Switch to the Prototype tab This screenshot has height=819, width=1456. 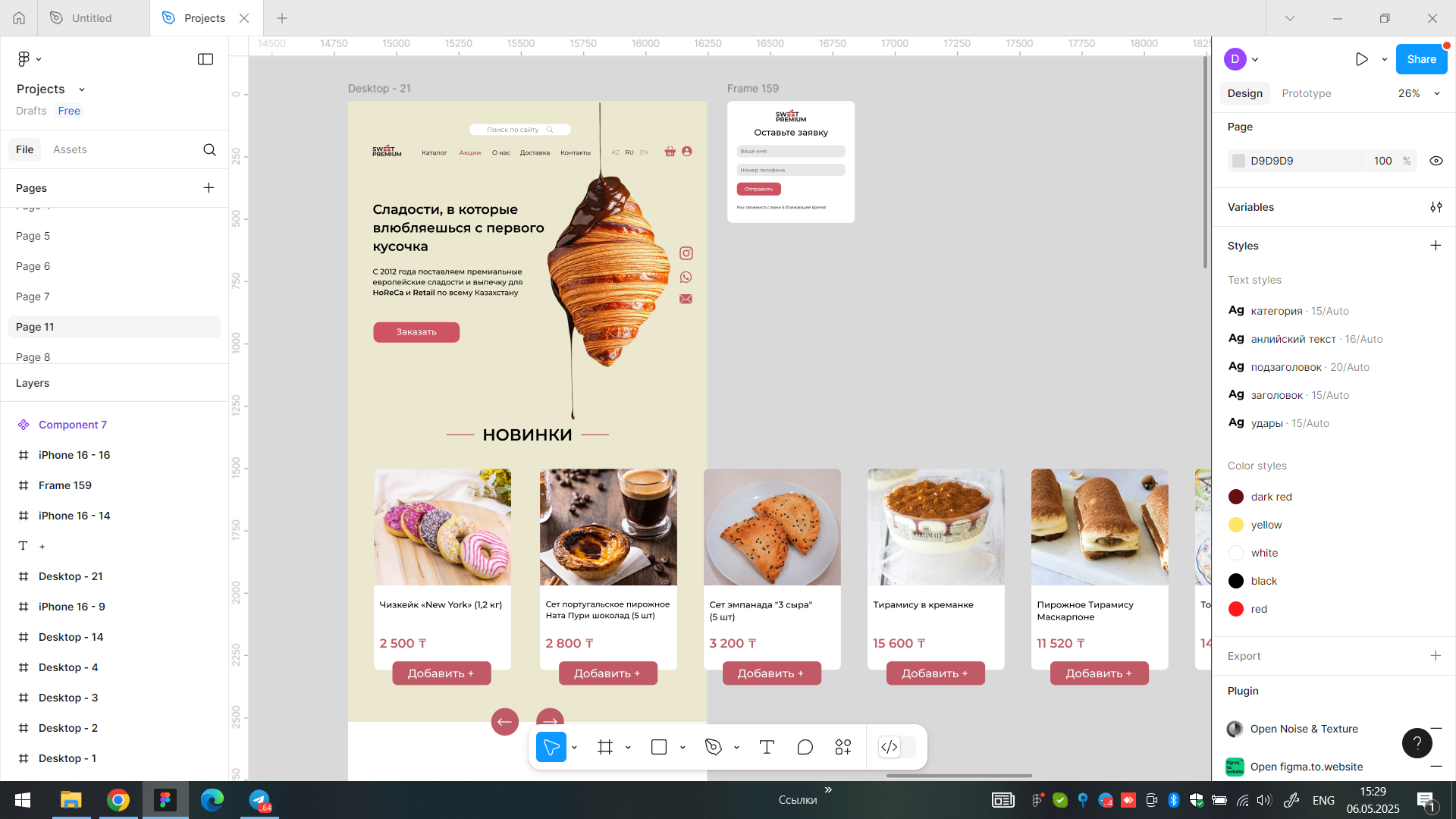point(1307,93)
